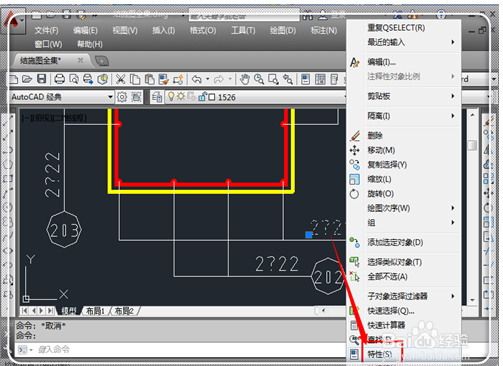Choose 快速选择(Q)... in context menu
This screenshot has width=503, height=366.
tap(391, 311)
